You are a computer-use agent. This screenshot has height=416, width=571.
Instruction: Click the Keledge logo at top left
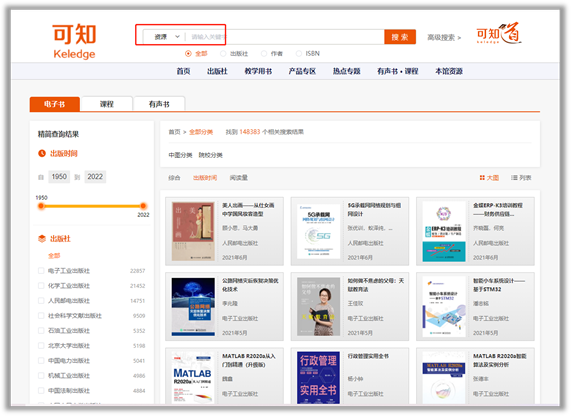(74, 41)
